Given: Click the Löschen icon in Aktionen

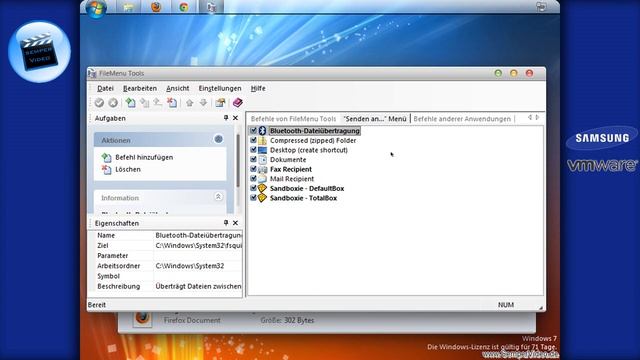Looking at the screenshot, I should pyautogui.click(x=107, y=169).
